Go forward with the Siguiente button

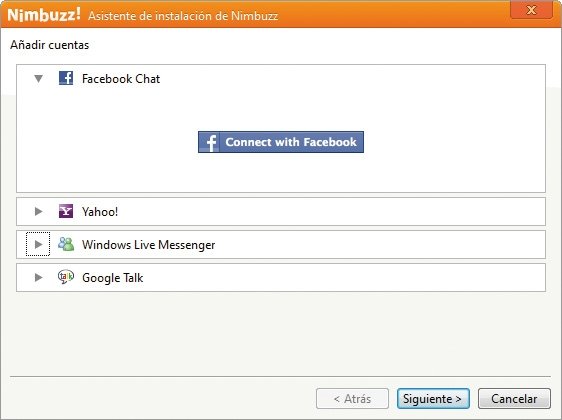[433, 398]
